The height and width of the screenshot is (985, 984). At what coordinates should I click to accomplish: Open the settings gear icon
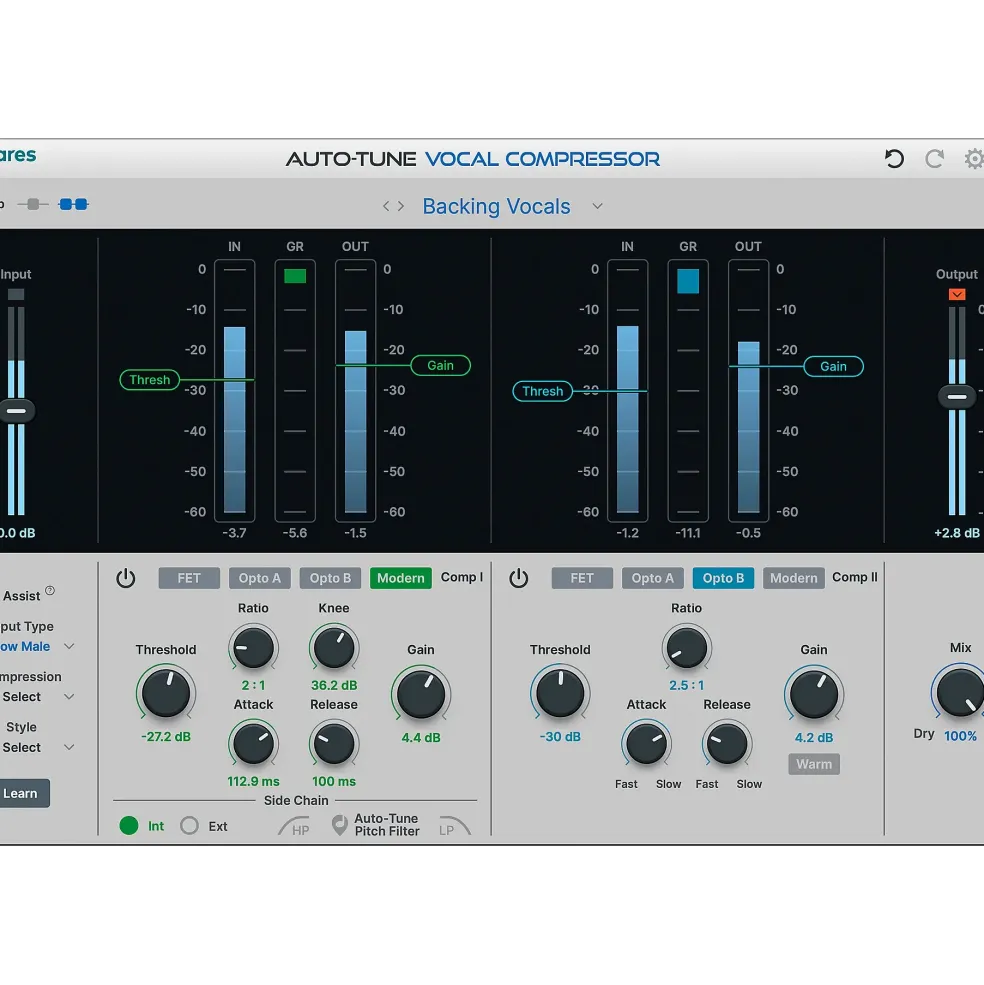tap(974, 159)
